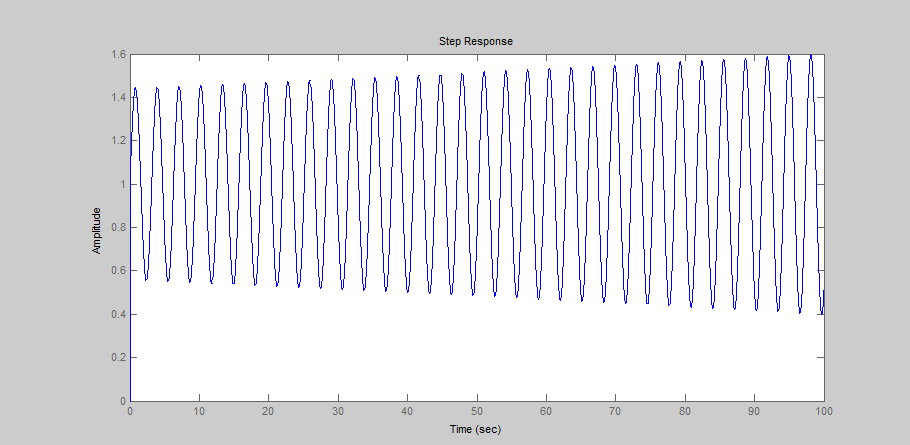Select the 'Amplitude' y-axis label
The height and width of the screenshot is (445, 910).
(x=97, y=230)
